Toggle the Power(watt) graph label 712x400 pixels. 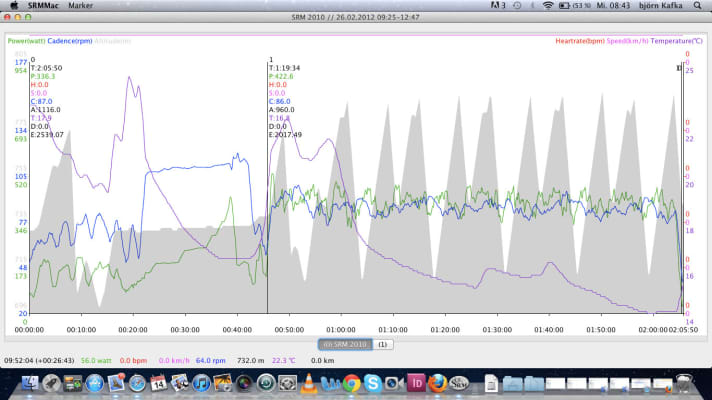click(25, 41)
